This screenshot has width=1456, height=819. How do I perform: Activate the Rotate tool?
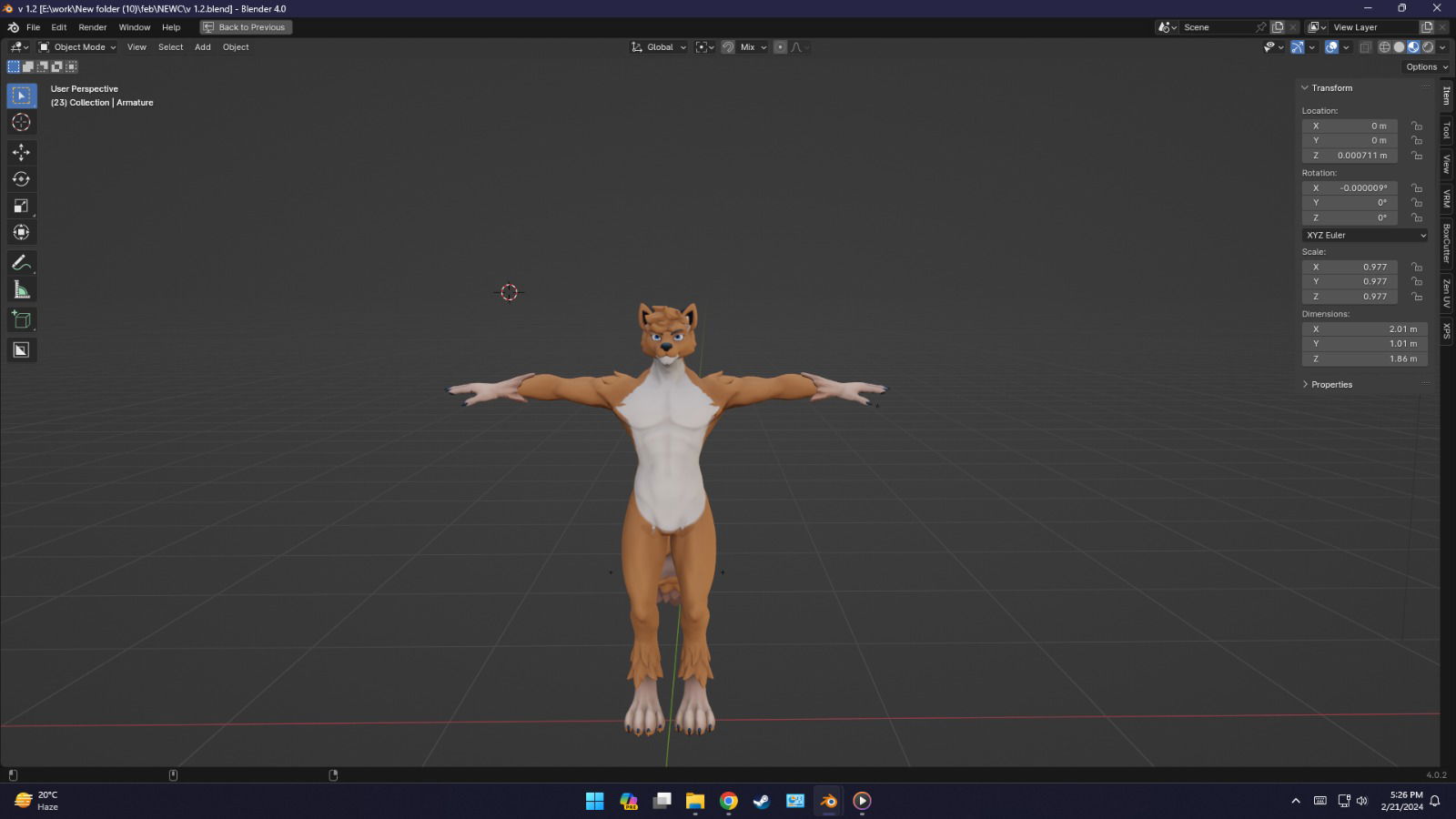pyautogui.click(x=21, y=179)
